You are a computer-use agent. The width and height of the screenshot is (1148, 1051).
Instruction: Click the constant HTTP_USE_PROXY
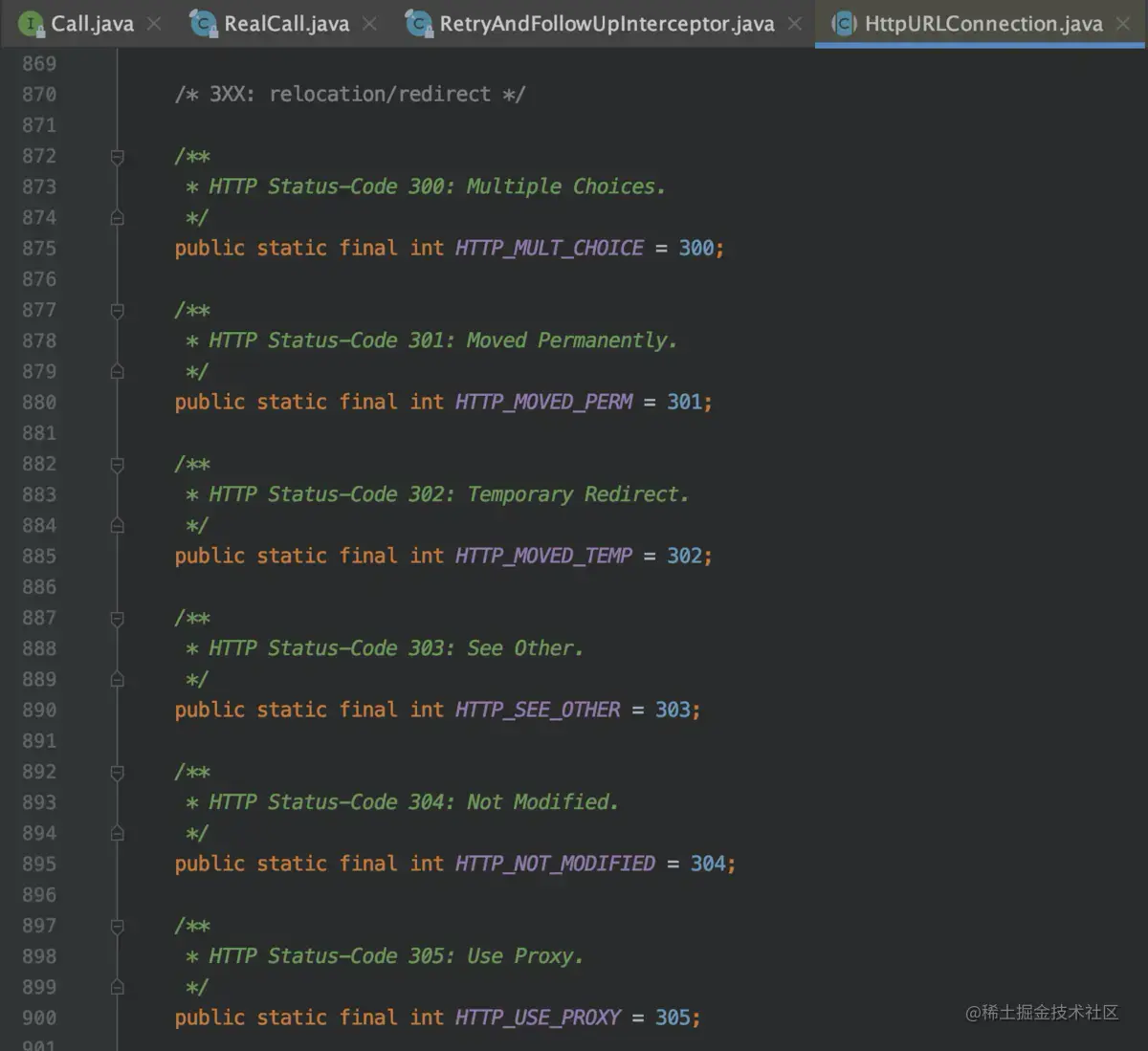[x=538, y=1018]
